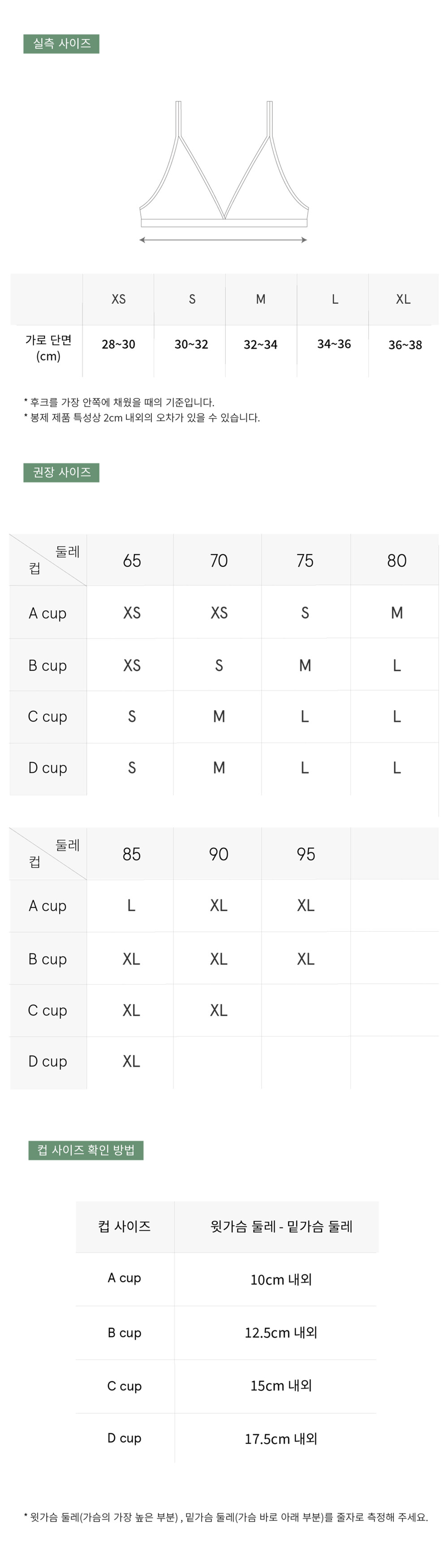
Task: Click the 후크 fastening note below the measurement table
Action: pyautogui.click(x=119, y=402)
